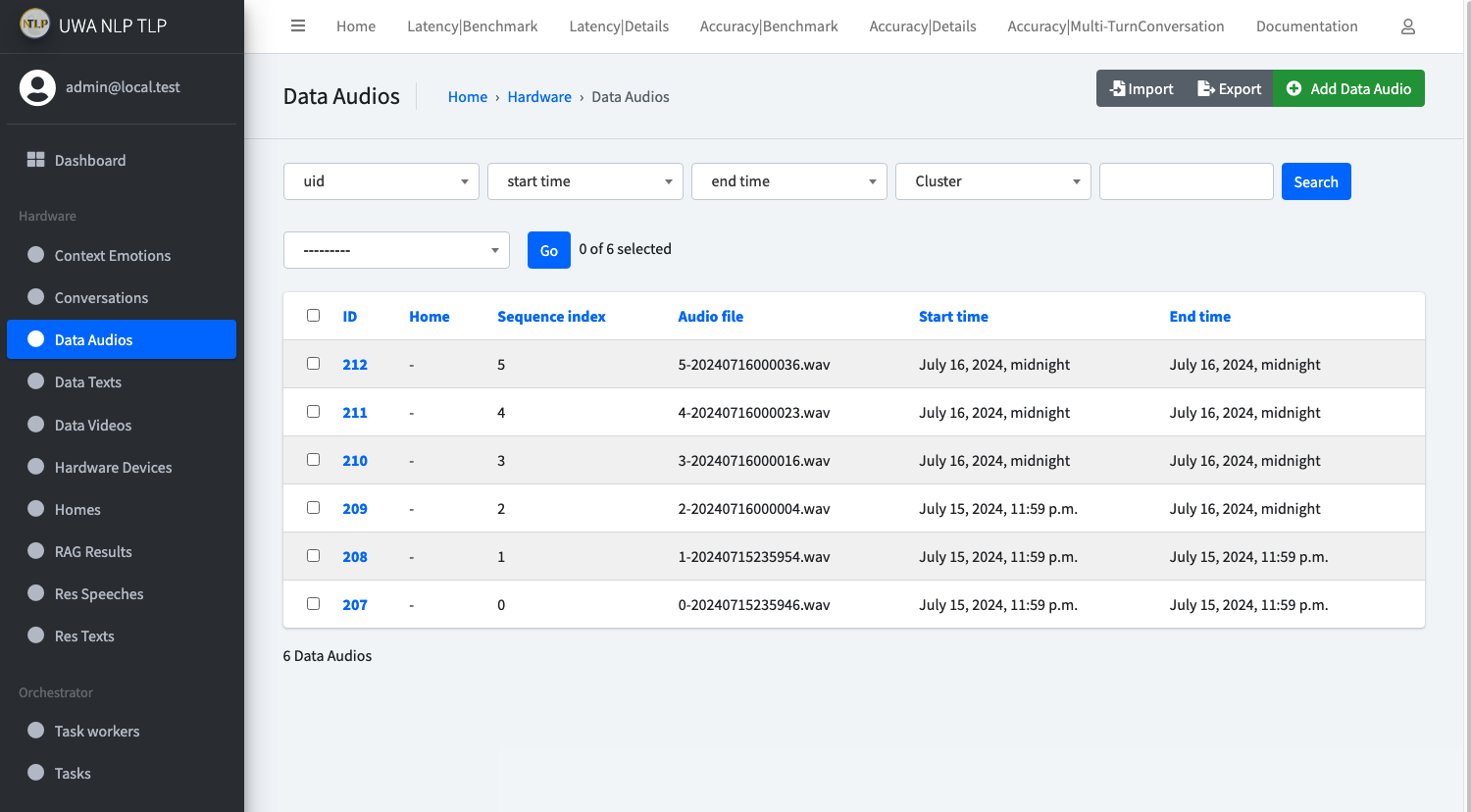Screen dimensions: 1471x812
Task: Click the Export button
Action: point(1229,88)
